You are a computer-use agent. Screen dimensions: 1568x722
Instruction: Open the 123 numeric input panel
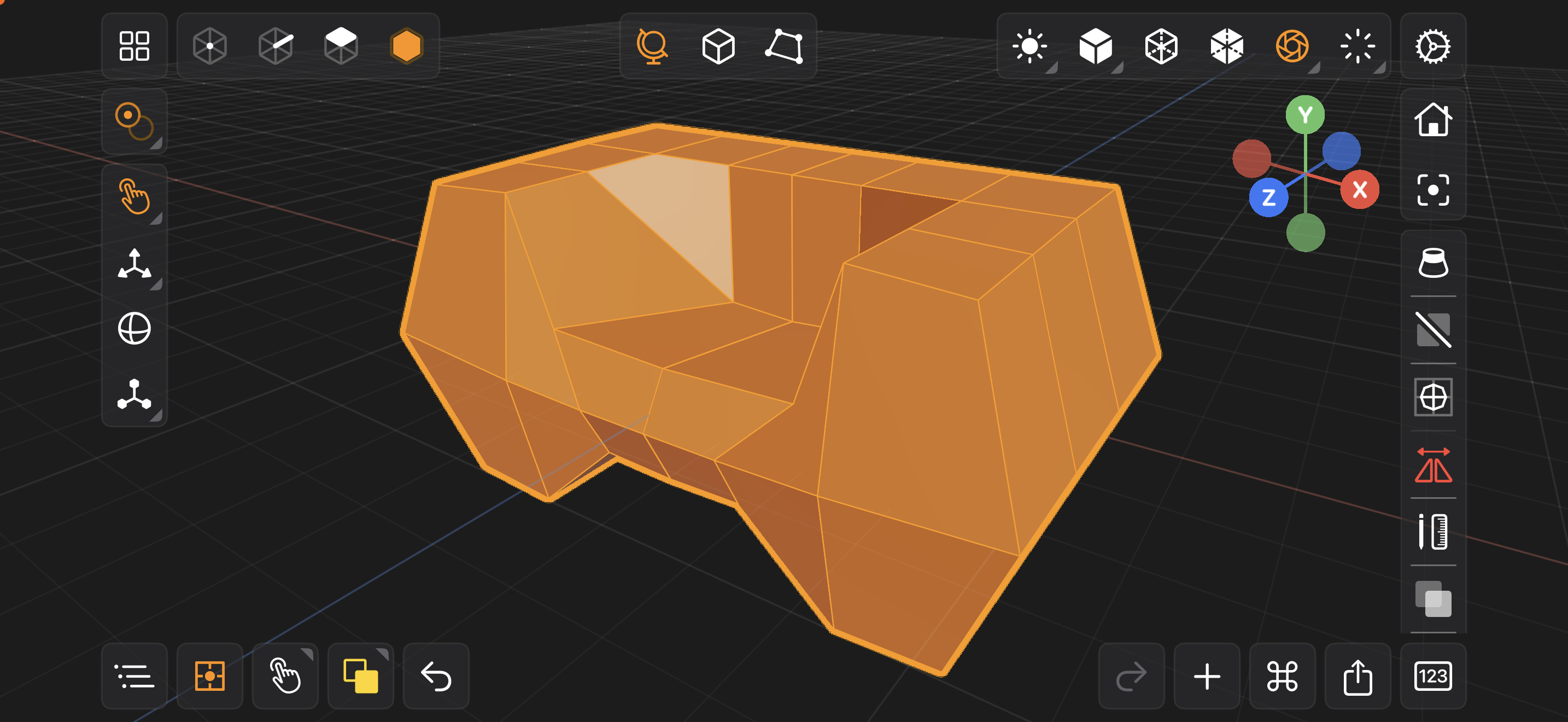[x=1433, y=676]
